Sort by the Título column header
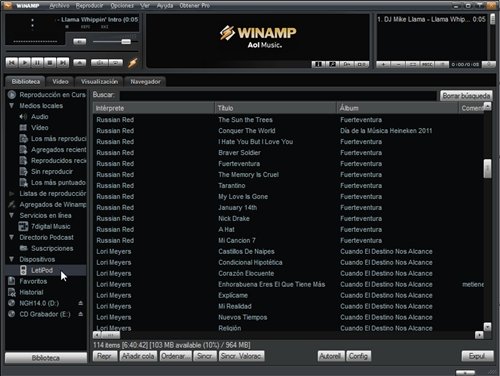Screen dimensions: 500x376 (x=275, y=108)
